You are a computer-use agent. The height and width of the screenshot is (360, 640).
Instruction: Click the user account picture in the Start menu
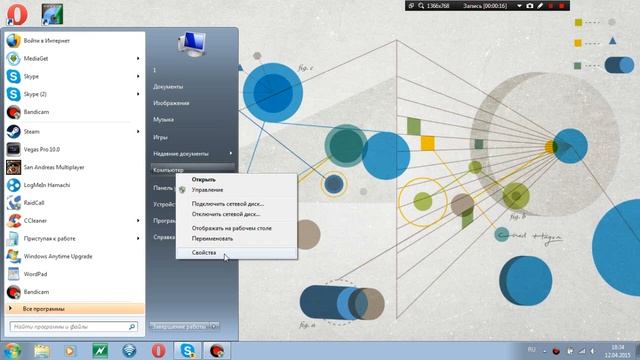pyautogui.click(x=191, y=44)
